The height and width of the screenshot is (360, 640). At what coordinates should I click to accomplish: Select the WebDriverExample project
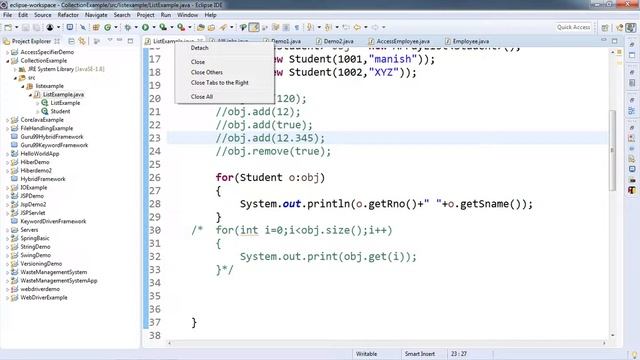[44, 298]
